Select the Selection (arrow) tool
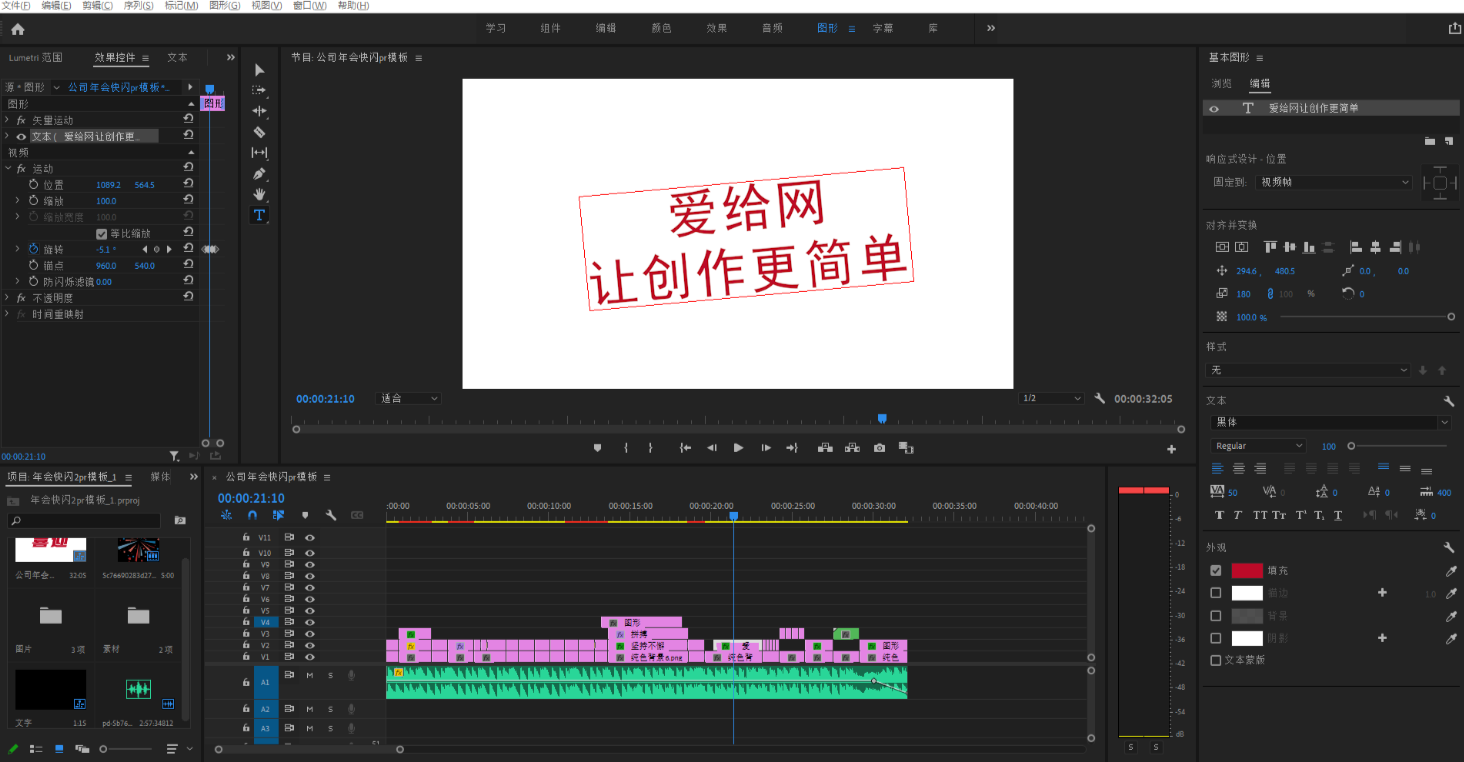This screenshot has width=1464, height=762. click(259, 70)
